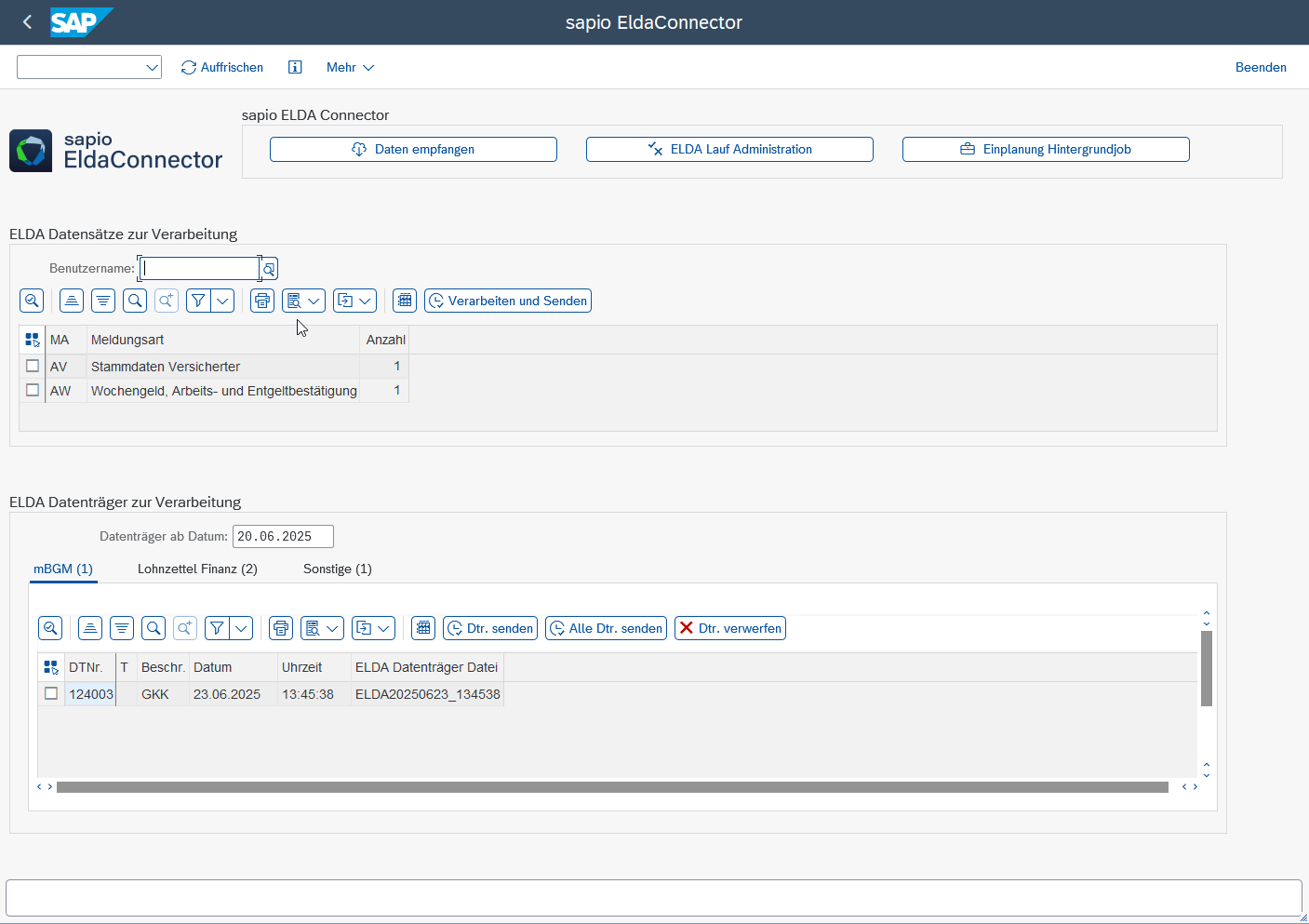Click sort descending icon in Datenträger toolbar
The width and height of the screenshot is (1309, 924).
122,628
